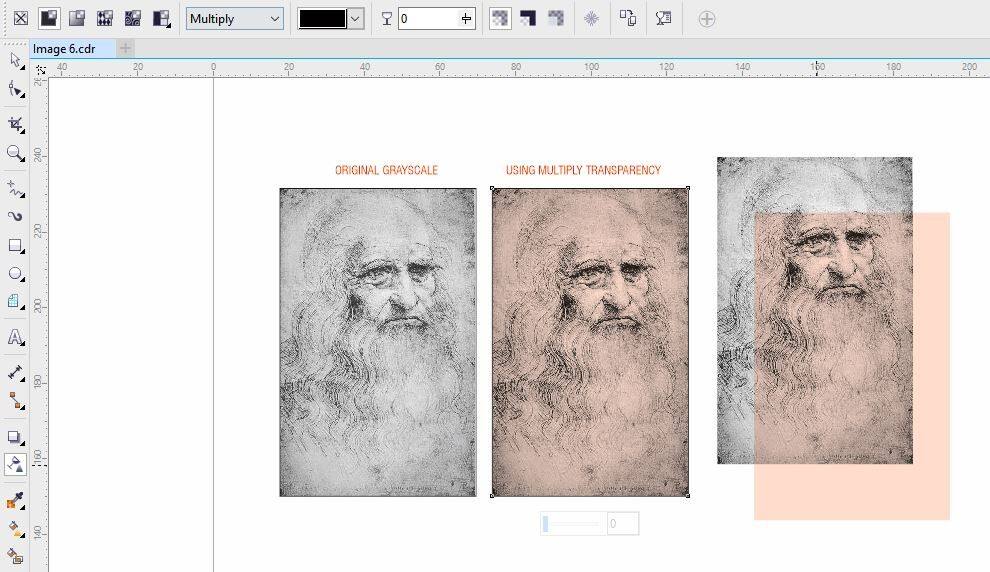Select the Interactive Fill tool
The image size is (990, 572).
pyautogui.click(x=16, y=529)
